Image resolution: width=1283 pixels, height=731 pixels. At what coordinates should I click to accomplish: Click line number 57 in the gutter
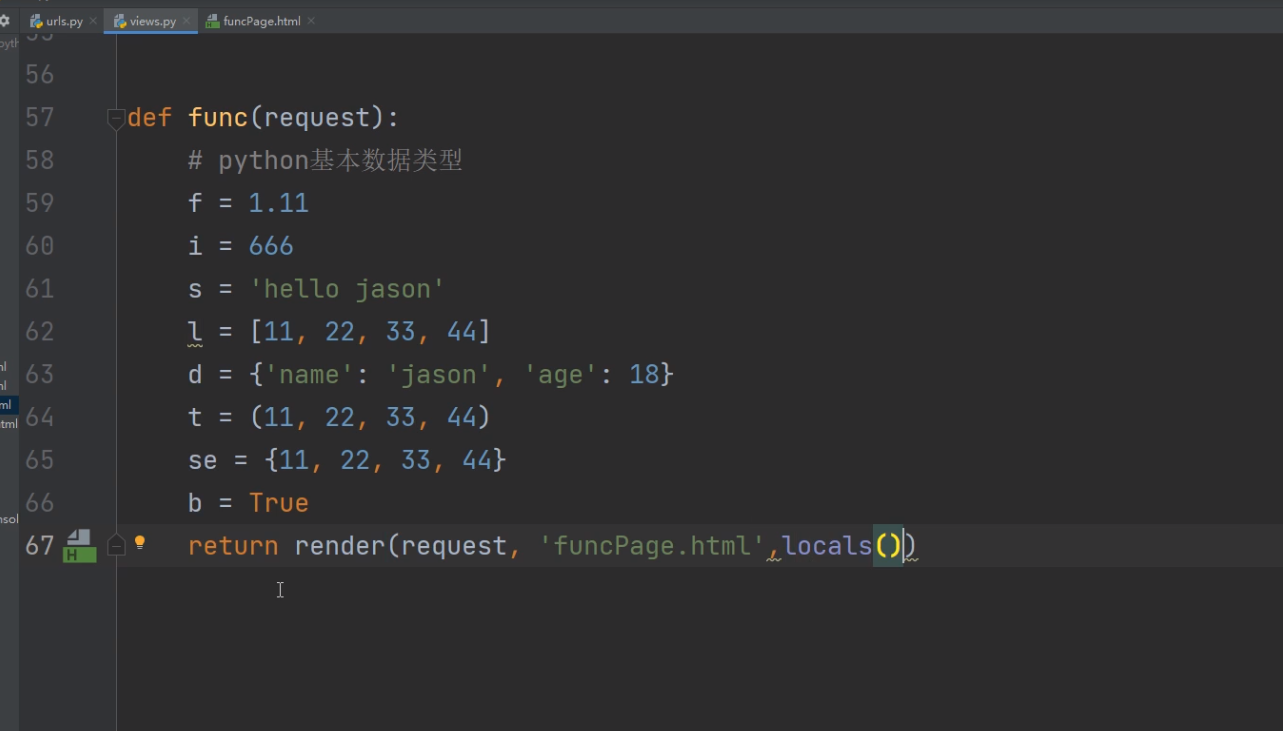click(39, 118)
